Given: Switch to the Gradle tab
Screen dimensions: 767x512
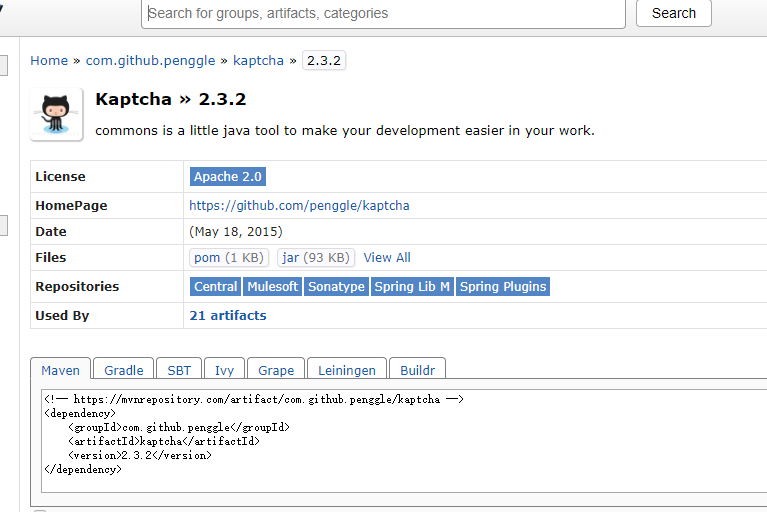Looking at the screenshot, I should tap(124, 370).
